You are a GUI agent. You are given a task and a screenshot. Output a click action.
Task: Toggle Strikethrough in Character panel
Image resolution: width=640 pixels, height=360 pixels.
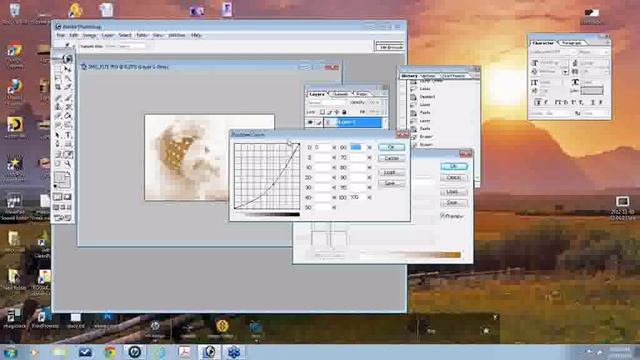tap(601, 102)
